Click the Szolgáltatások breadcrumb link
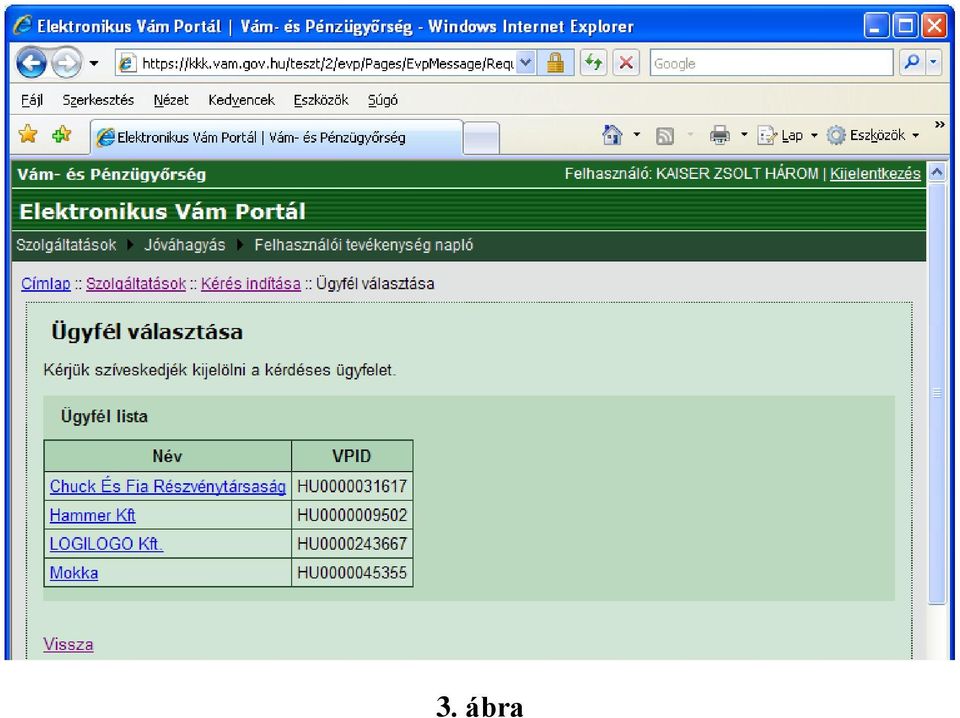Viewport: 960px width, 718px height. [136, 283]
